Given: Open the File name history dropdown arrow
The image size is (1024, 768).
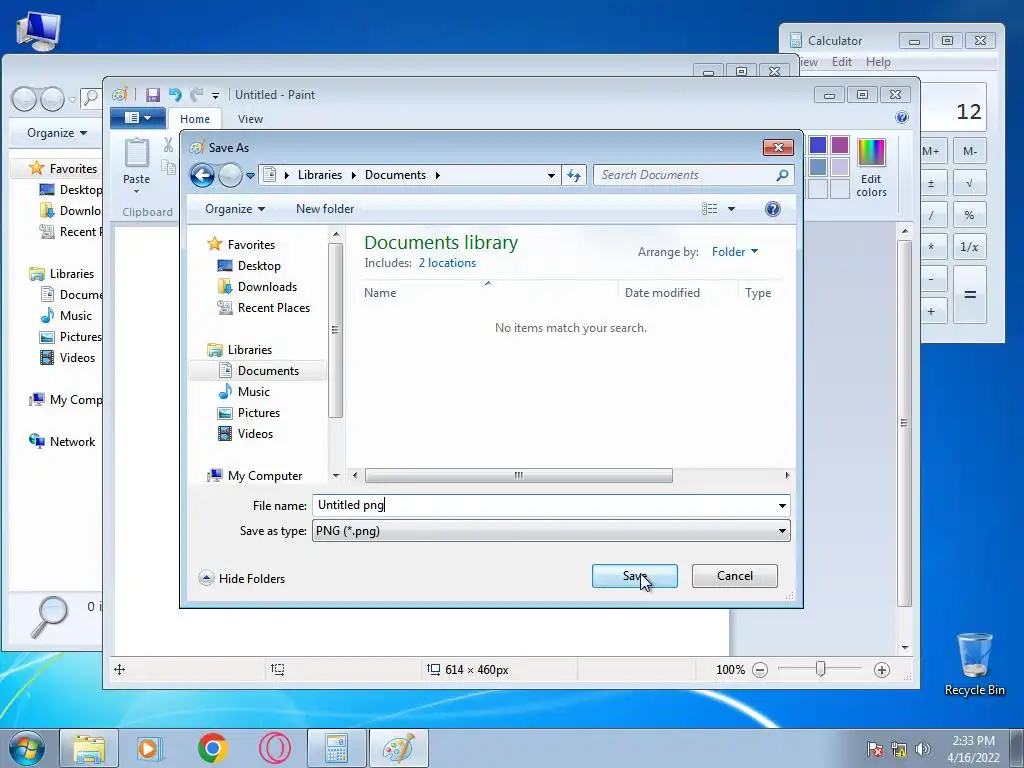Looking at the screenshot, I should 782,505.
